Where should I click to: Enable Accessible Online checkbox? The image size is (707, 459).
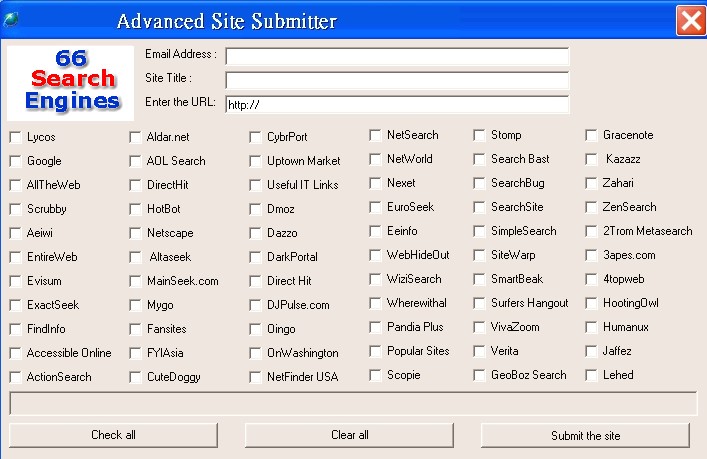tap(16, 353)
